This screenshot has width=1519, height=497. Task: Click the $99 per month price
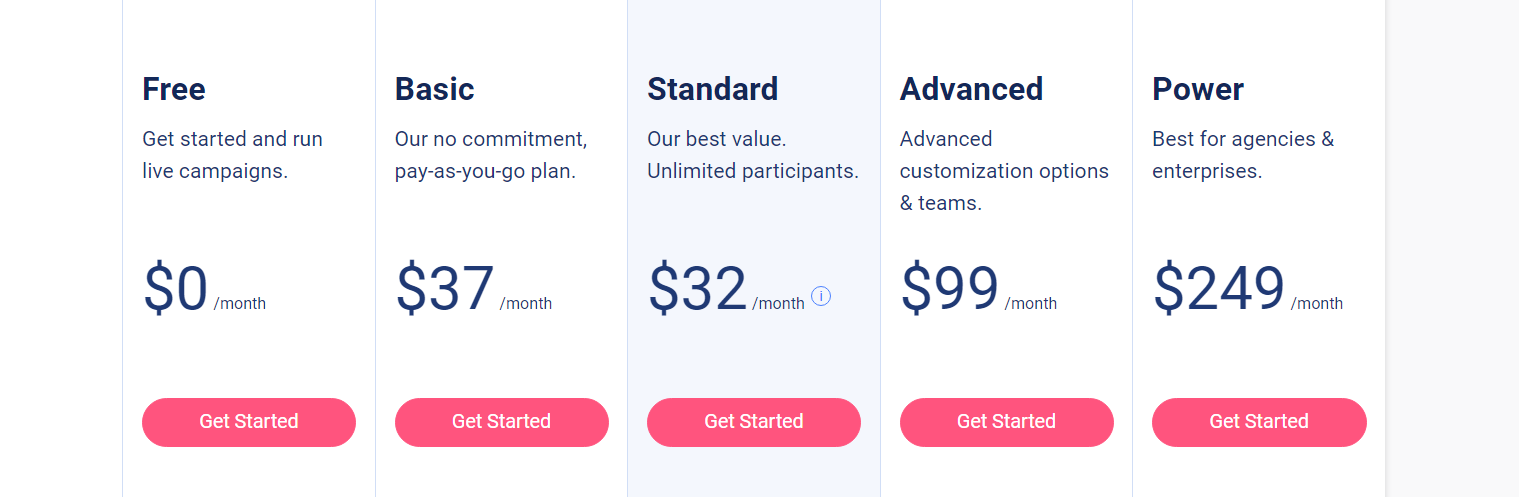(950, 289)
